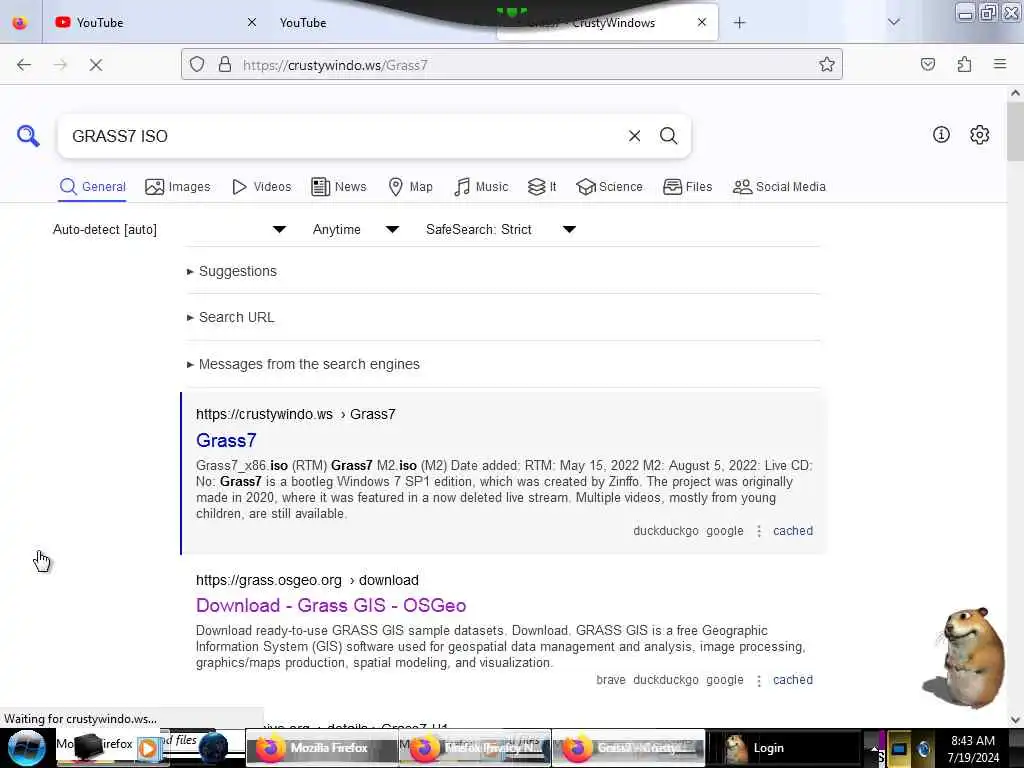Open the Login taskbar button
Screen dimensions: 1024x768
(783, 748)
